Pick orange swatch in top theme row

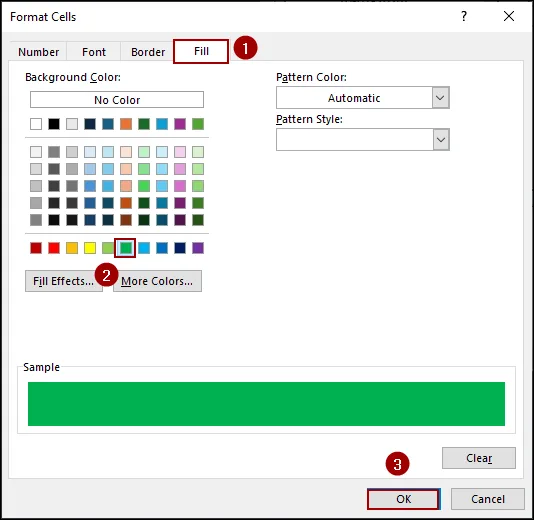pos(126,124)
